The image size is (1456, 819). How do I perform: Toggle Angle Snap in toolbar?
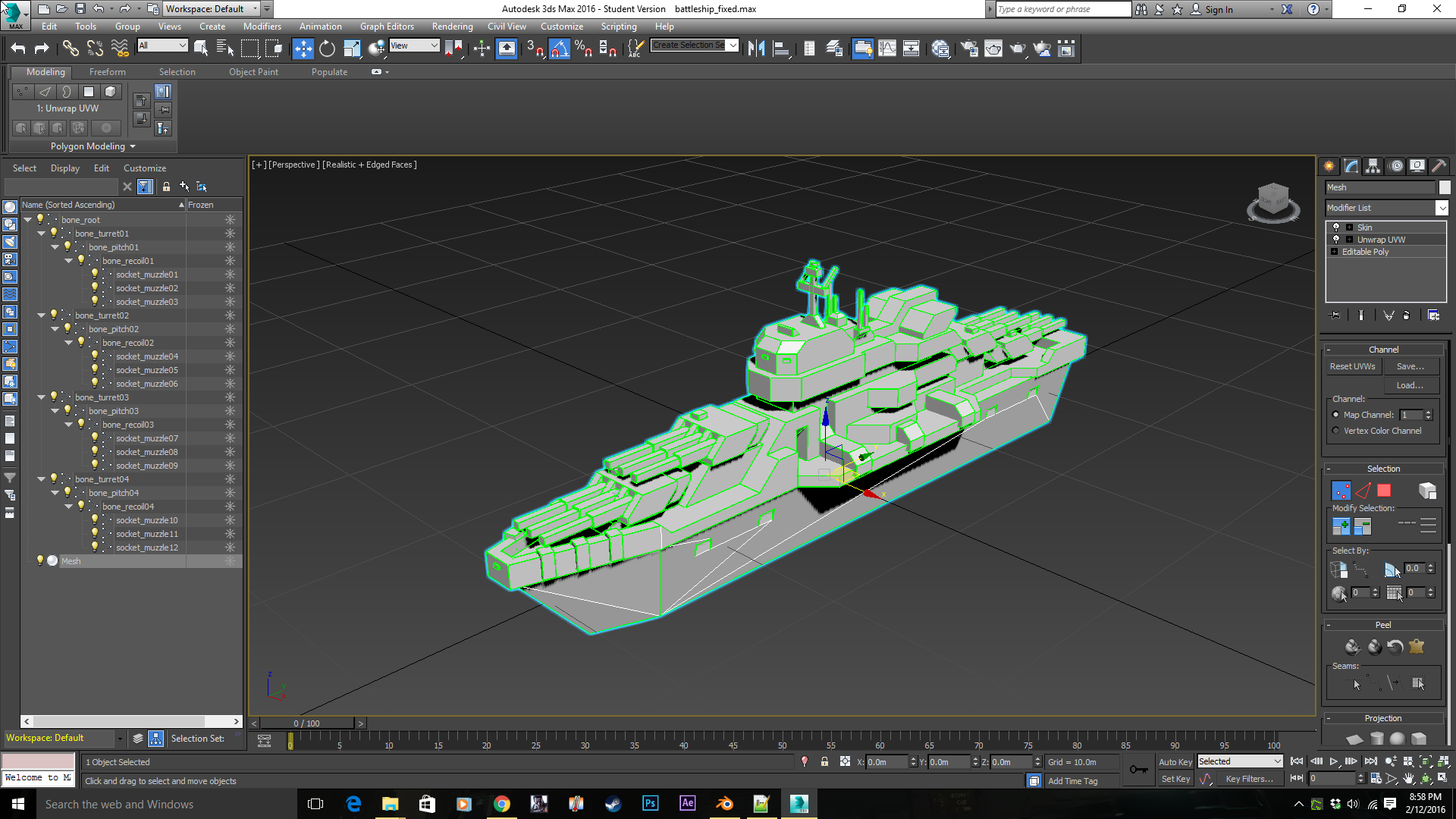[559, 49]
